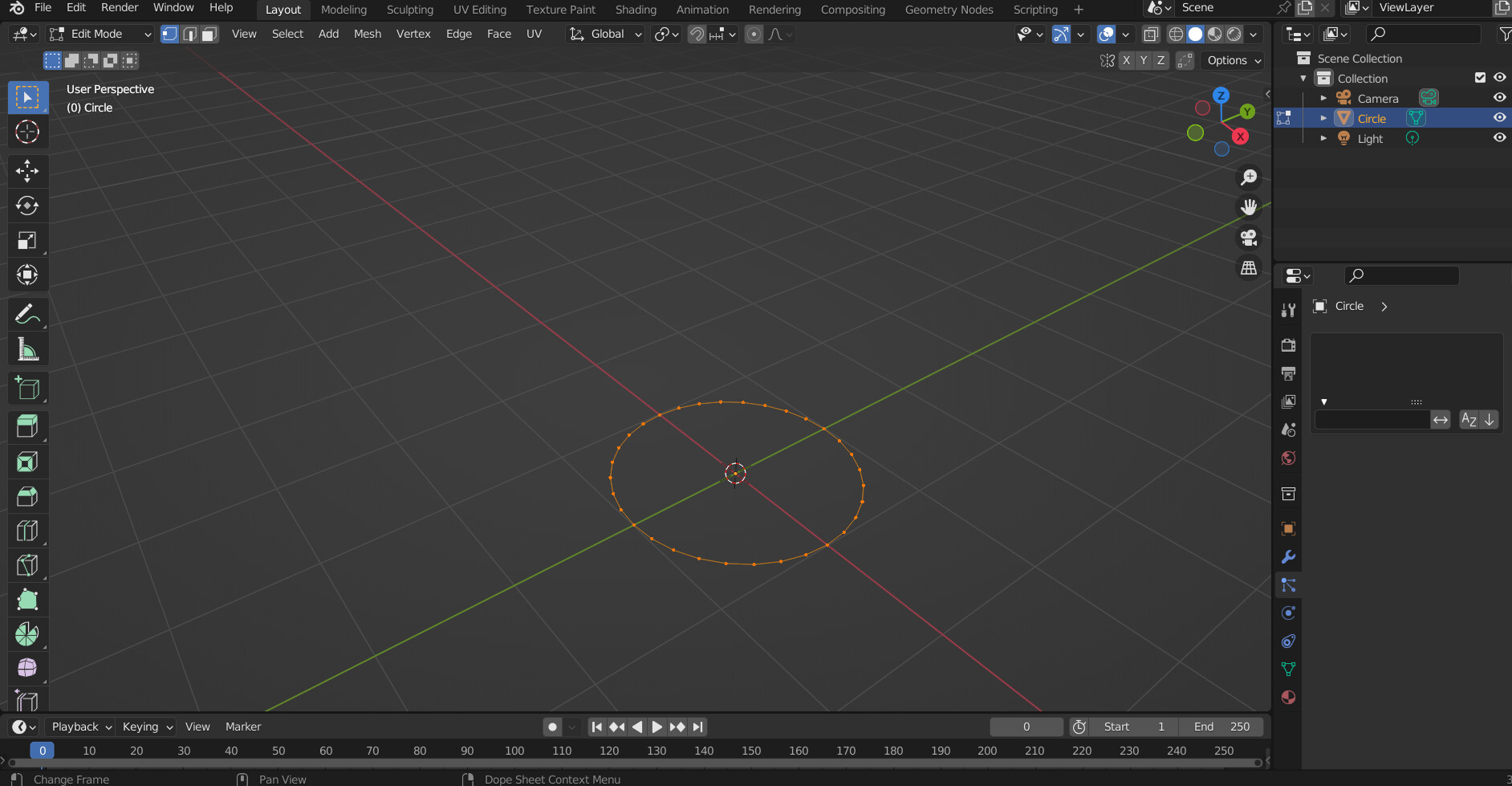Open the Keying dropdown
The height and width of the screenshot is (786, 1512).
tap(147, 727)
